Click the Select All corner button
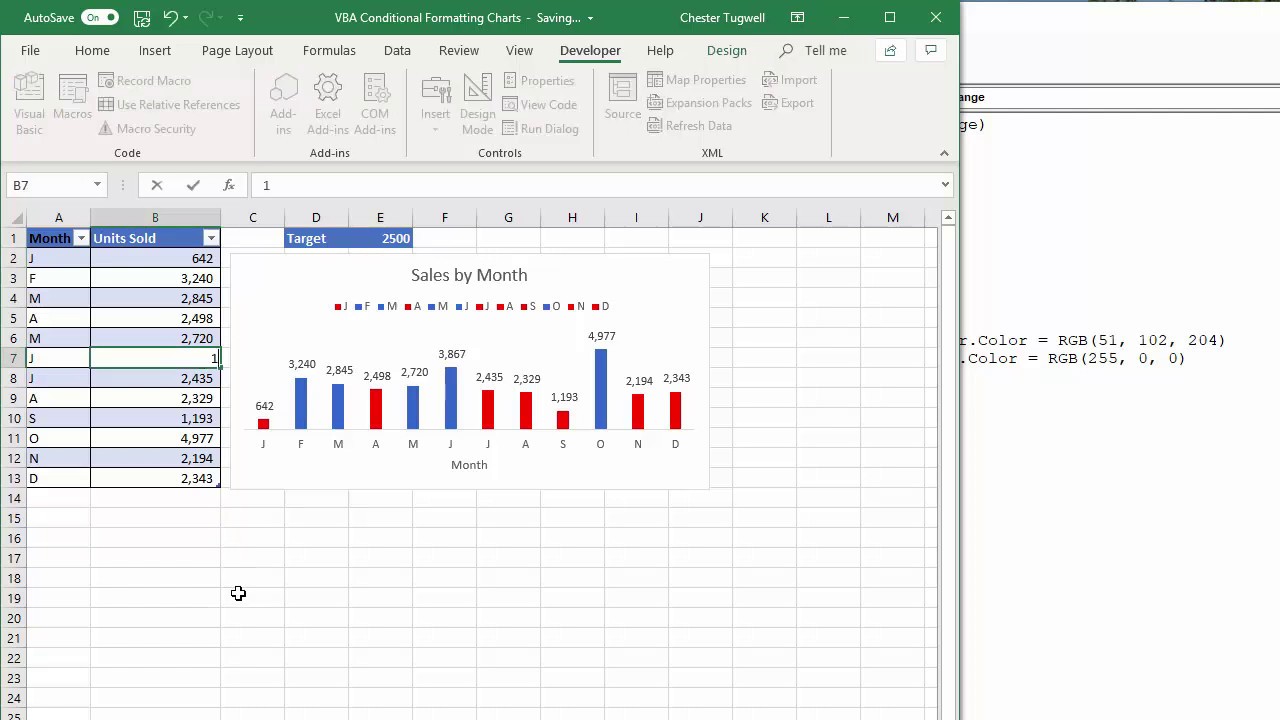Viewport: 1280px width, 720px height. [13, 218]
